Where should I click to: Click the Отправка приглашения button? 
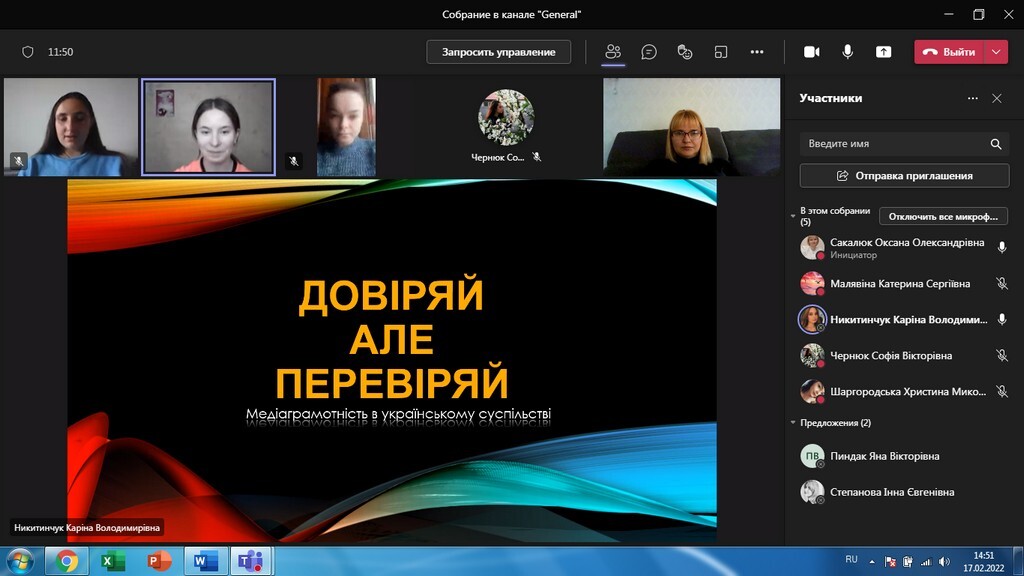point(903,176)
